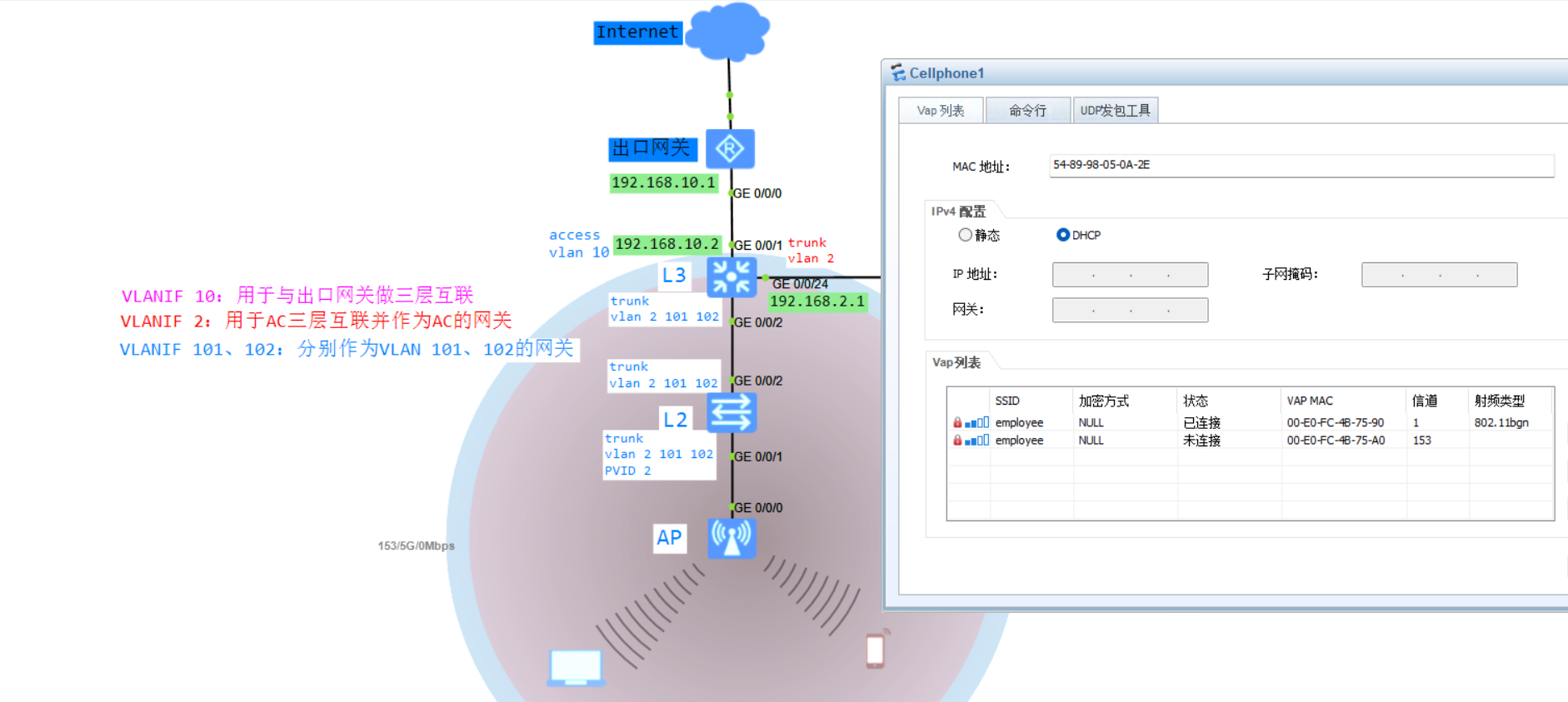Viewport: 1568px width, 702px height.
Task: Click the L3 device label
Action: pyautogui.click(x=674, y=276)
